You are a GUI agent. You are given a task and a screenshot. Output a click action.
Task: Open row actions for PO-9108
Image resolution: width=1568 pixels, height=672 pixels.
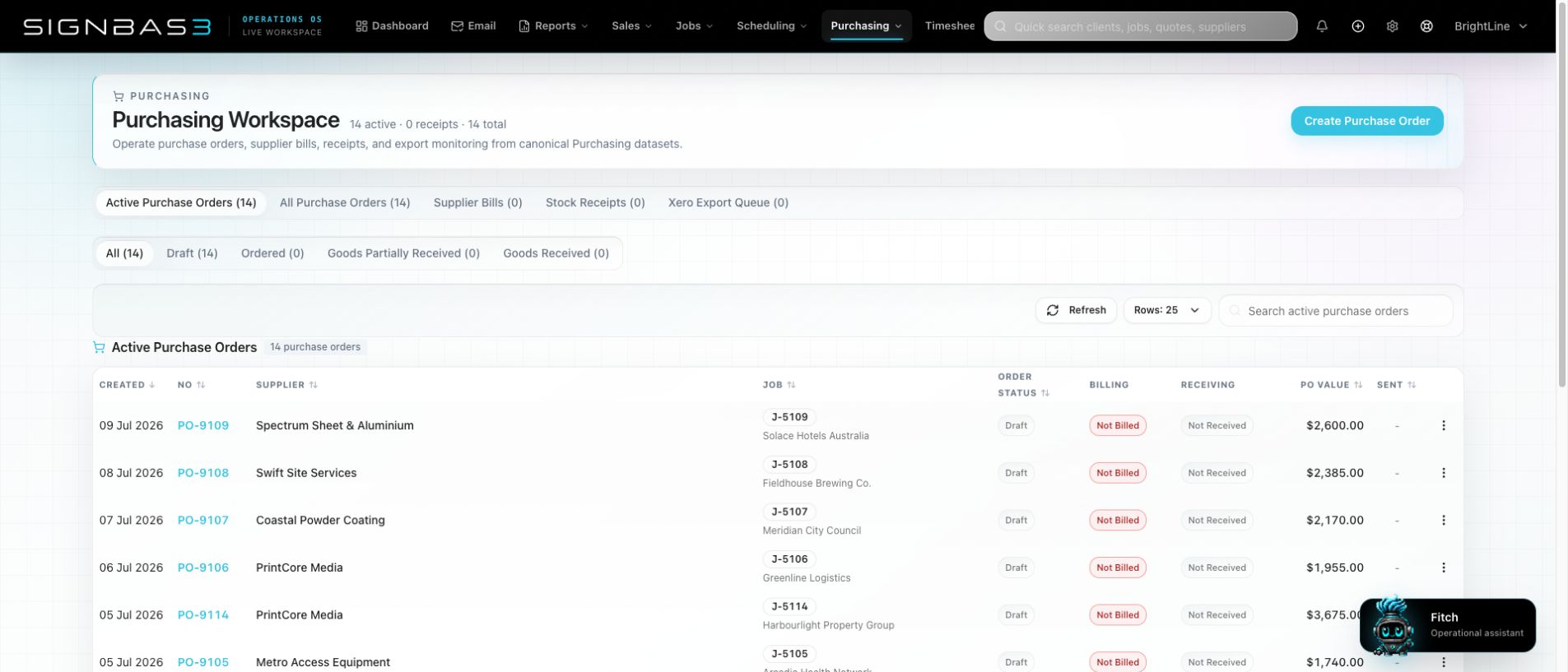coord(1444,473)
